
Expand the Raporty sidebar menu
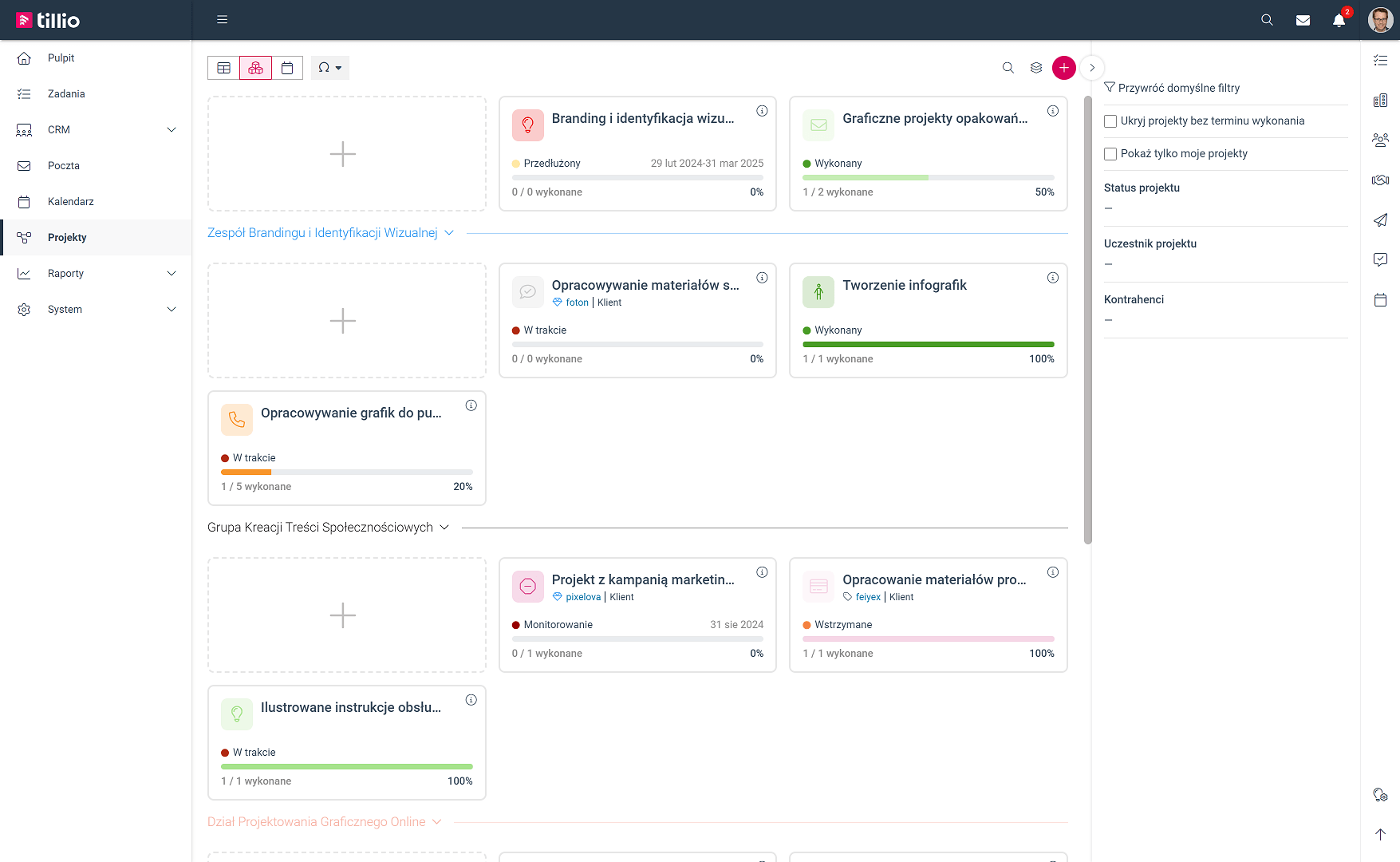[96, 273]
